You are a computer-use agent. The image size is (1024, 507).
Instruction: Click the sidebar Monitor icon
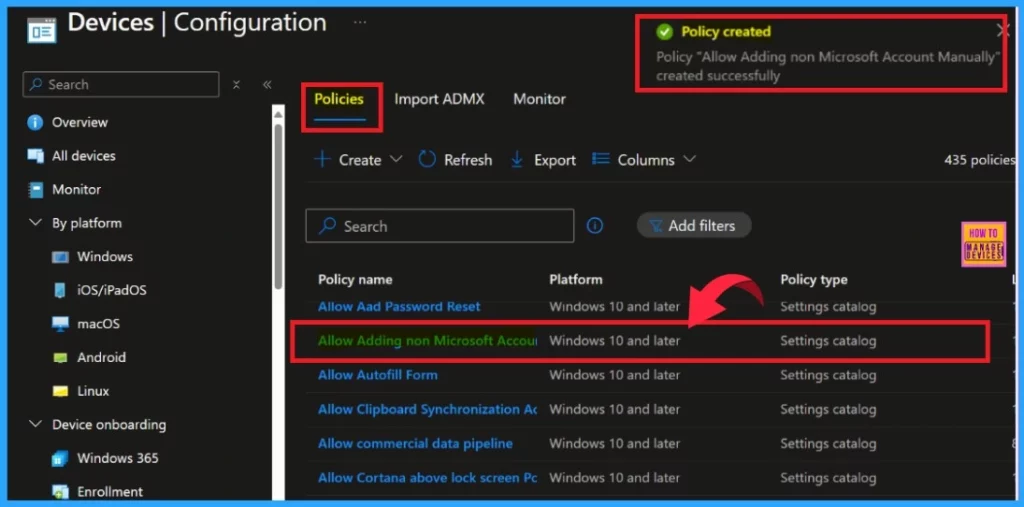tap(35, 189)
